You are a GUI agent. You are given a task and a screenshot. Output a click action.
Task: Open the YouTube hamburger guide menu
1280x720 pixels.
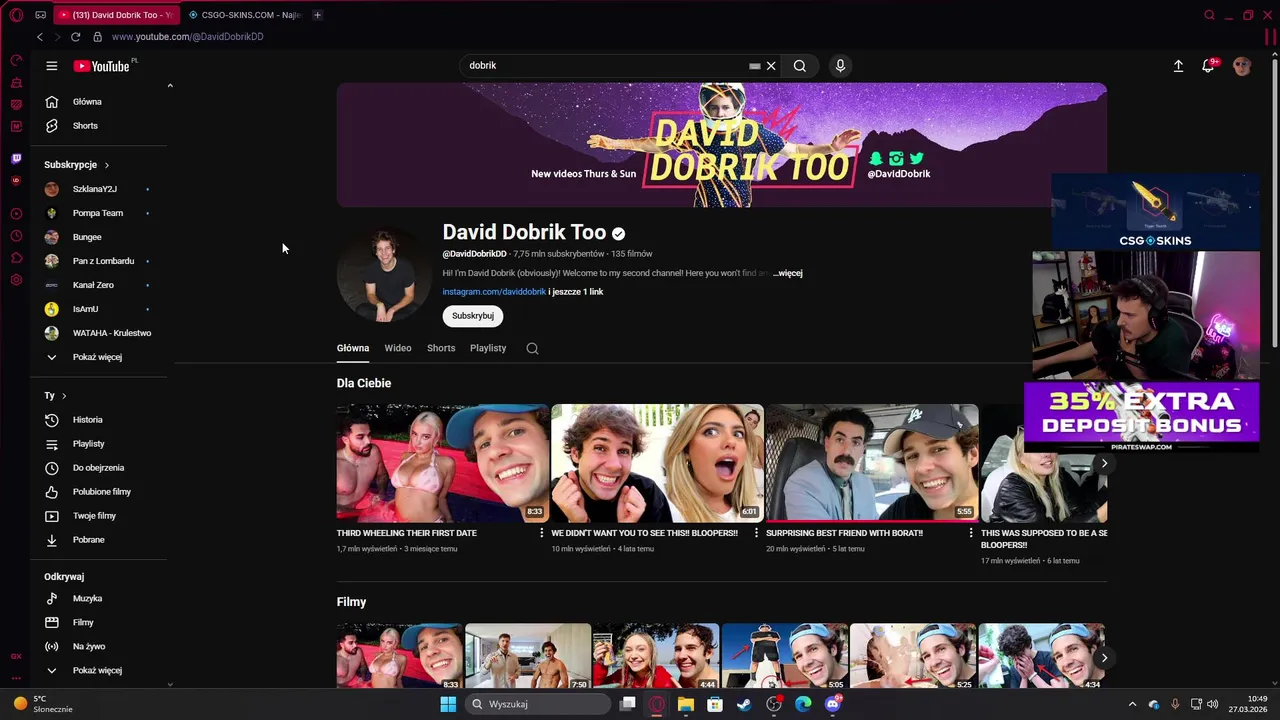click(52, 66)
